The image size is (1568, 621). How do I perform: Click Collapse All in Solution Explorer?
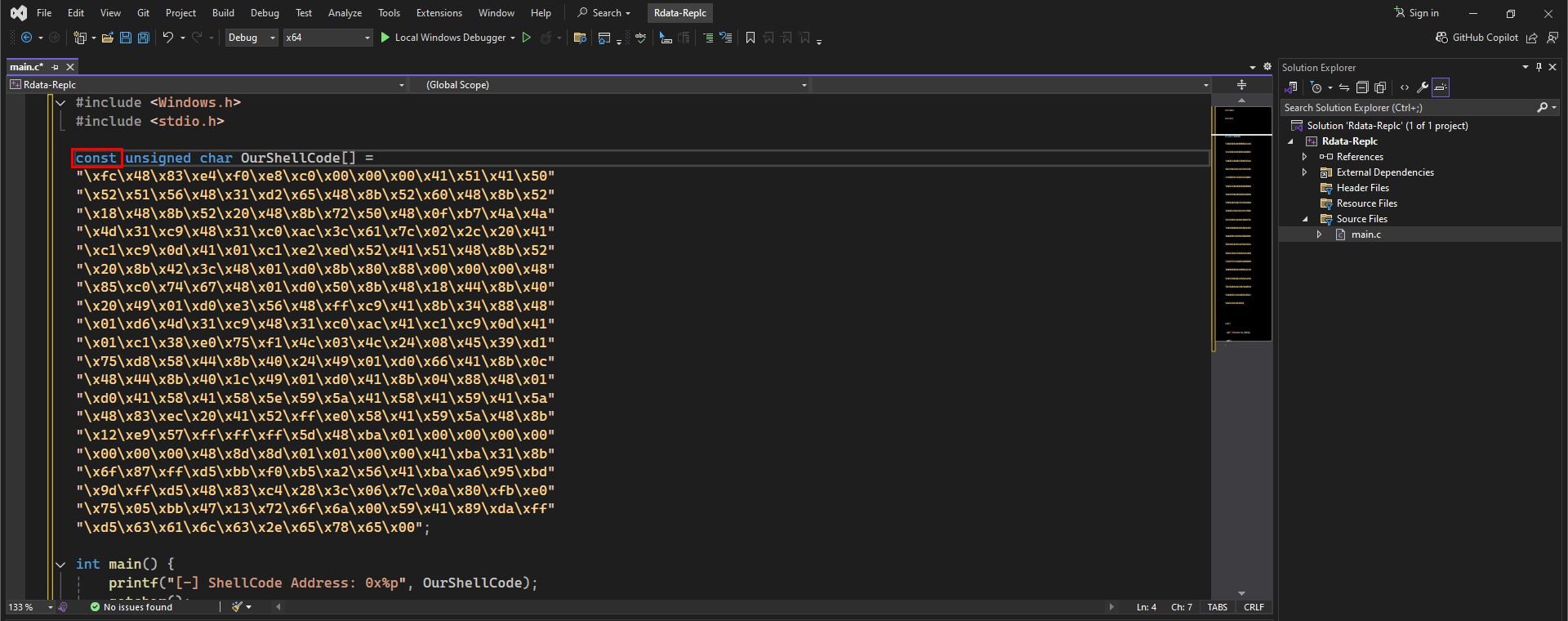1362,87
